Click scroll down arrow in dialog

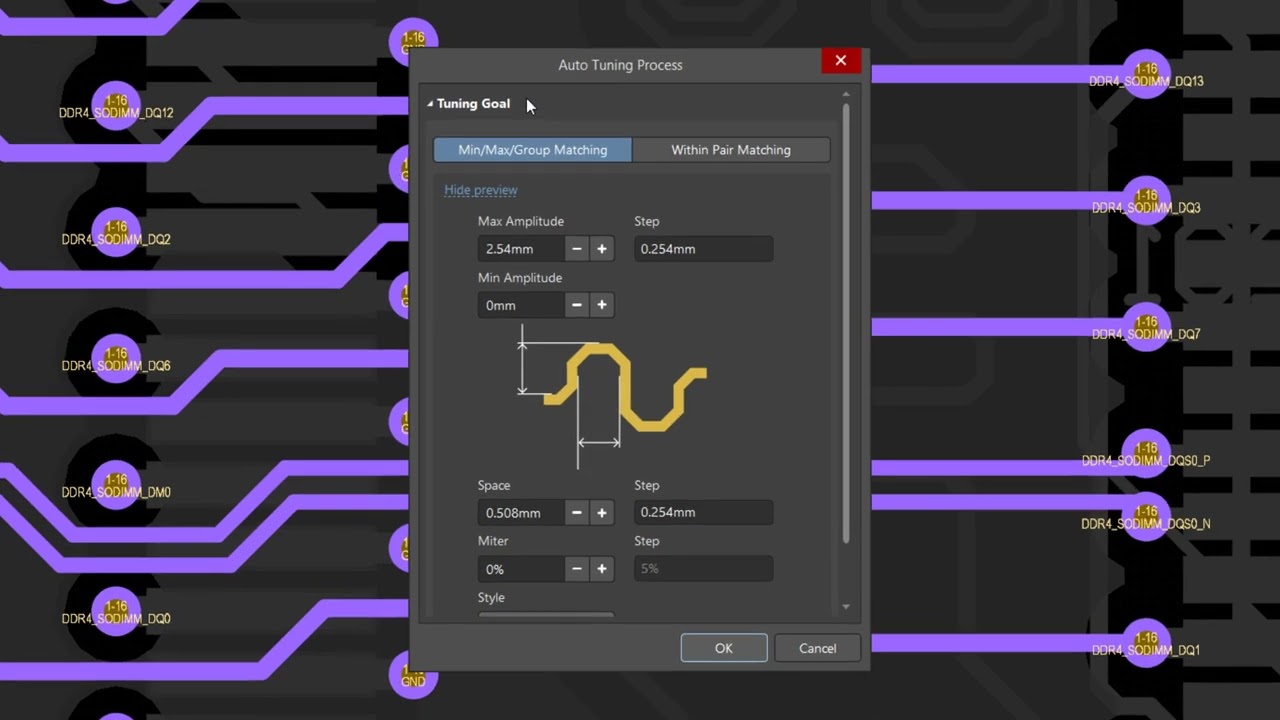click(846, 607)
